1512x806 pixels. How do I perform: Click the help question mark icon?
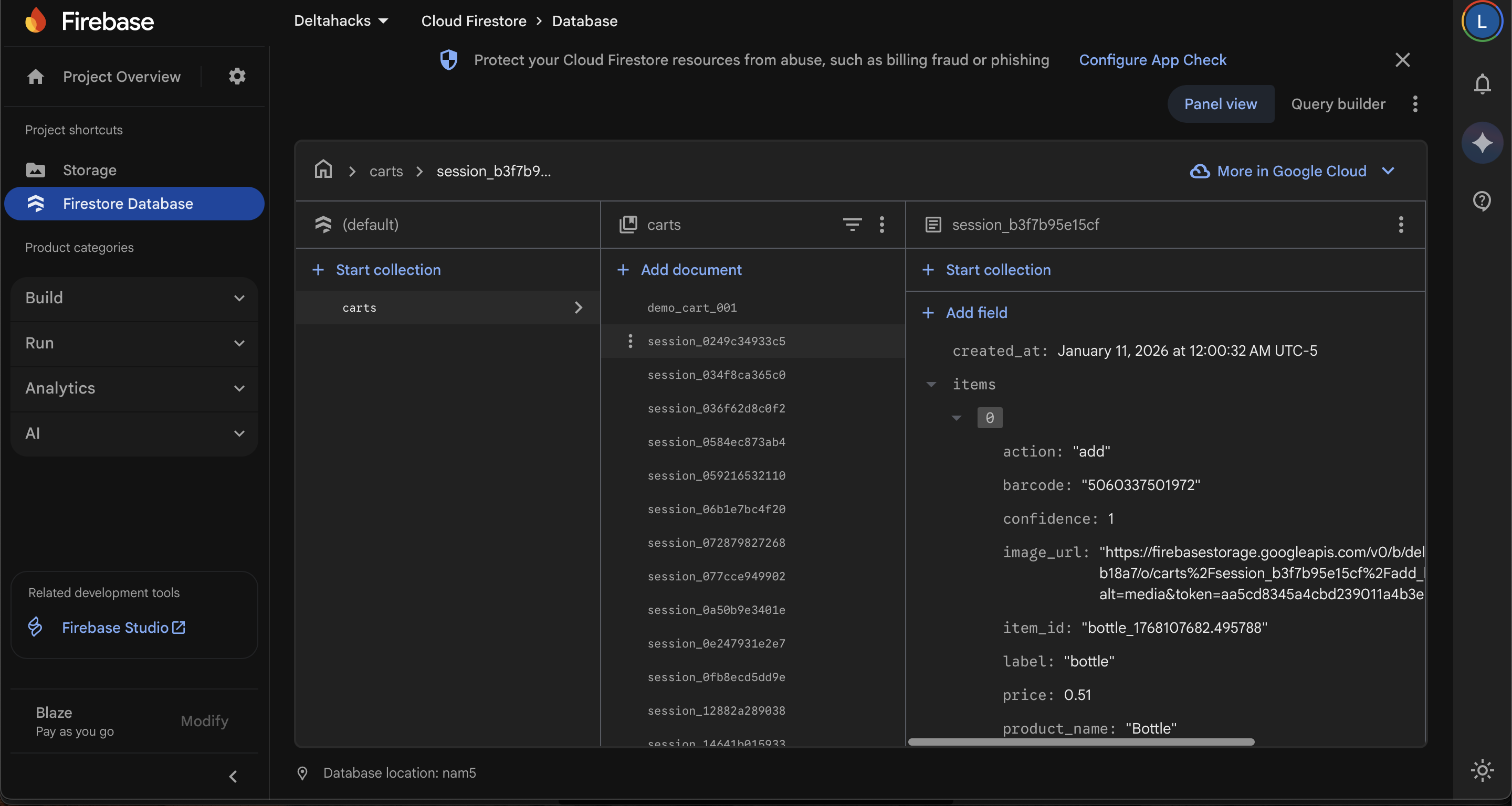1482,201
